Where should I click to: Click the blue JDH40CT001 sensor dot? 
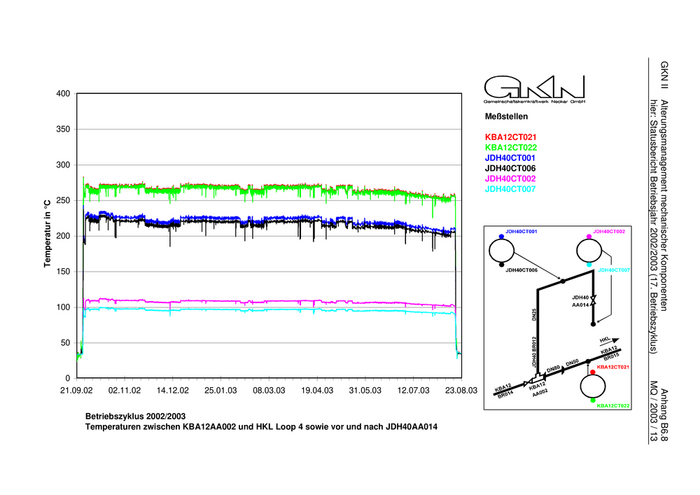pos(499,236)
